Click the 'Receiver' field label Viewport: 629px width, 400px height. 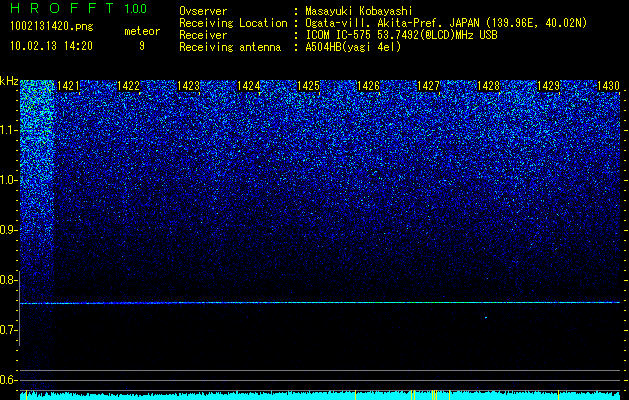coord(203,35)
